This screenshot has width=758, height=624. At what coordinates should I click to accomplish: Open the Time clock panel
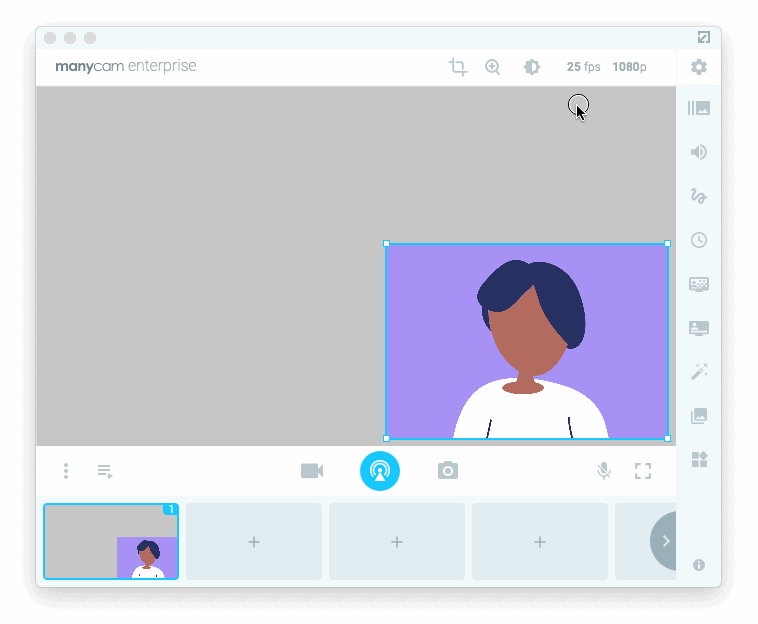pos(699,240)
